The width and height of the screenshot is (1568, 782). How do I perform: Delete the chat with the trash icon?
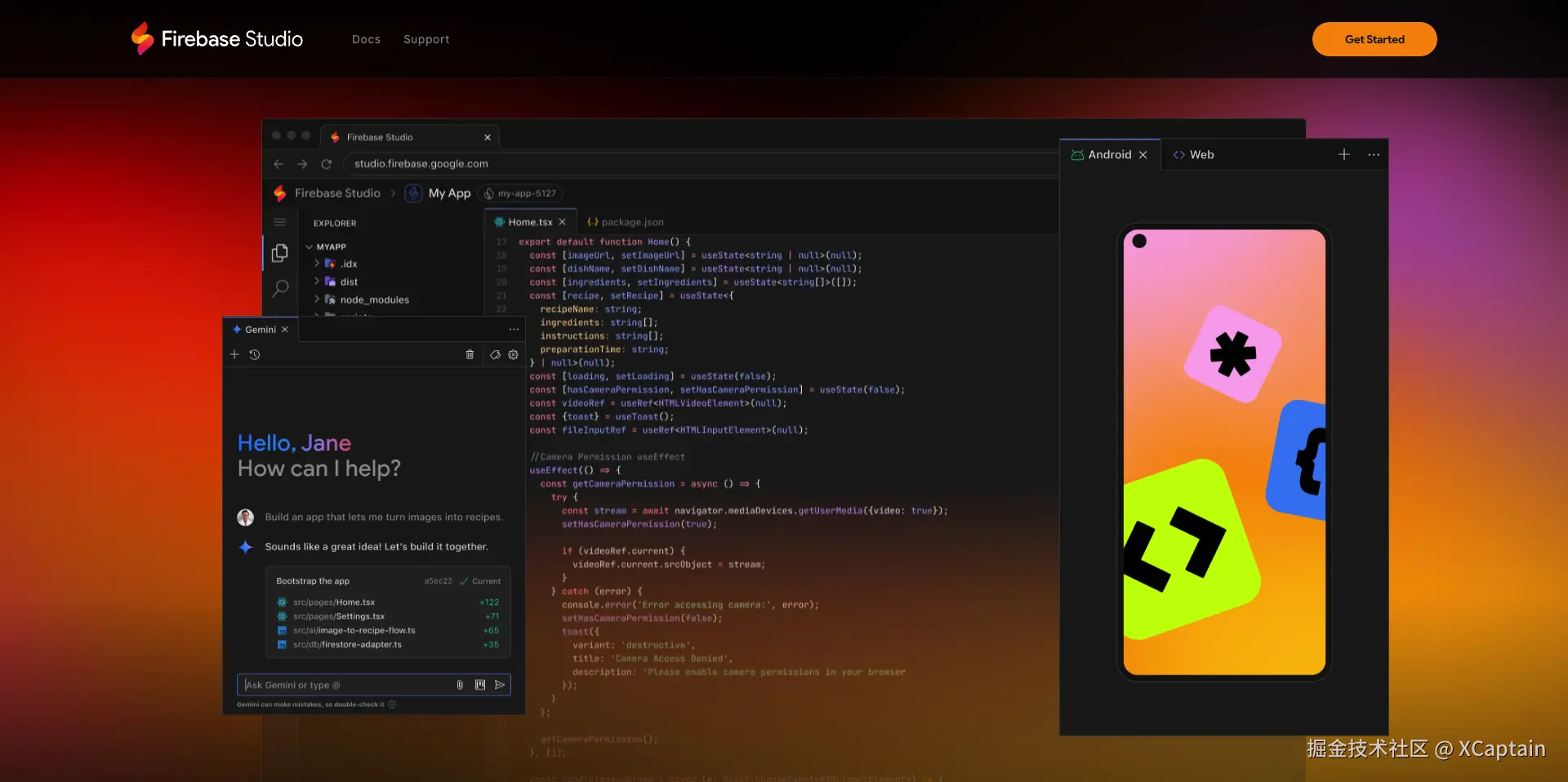tap(470, 354)
